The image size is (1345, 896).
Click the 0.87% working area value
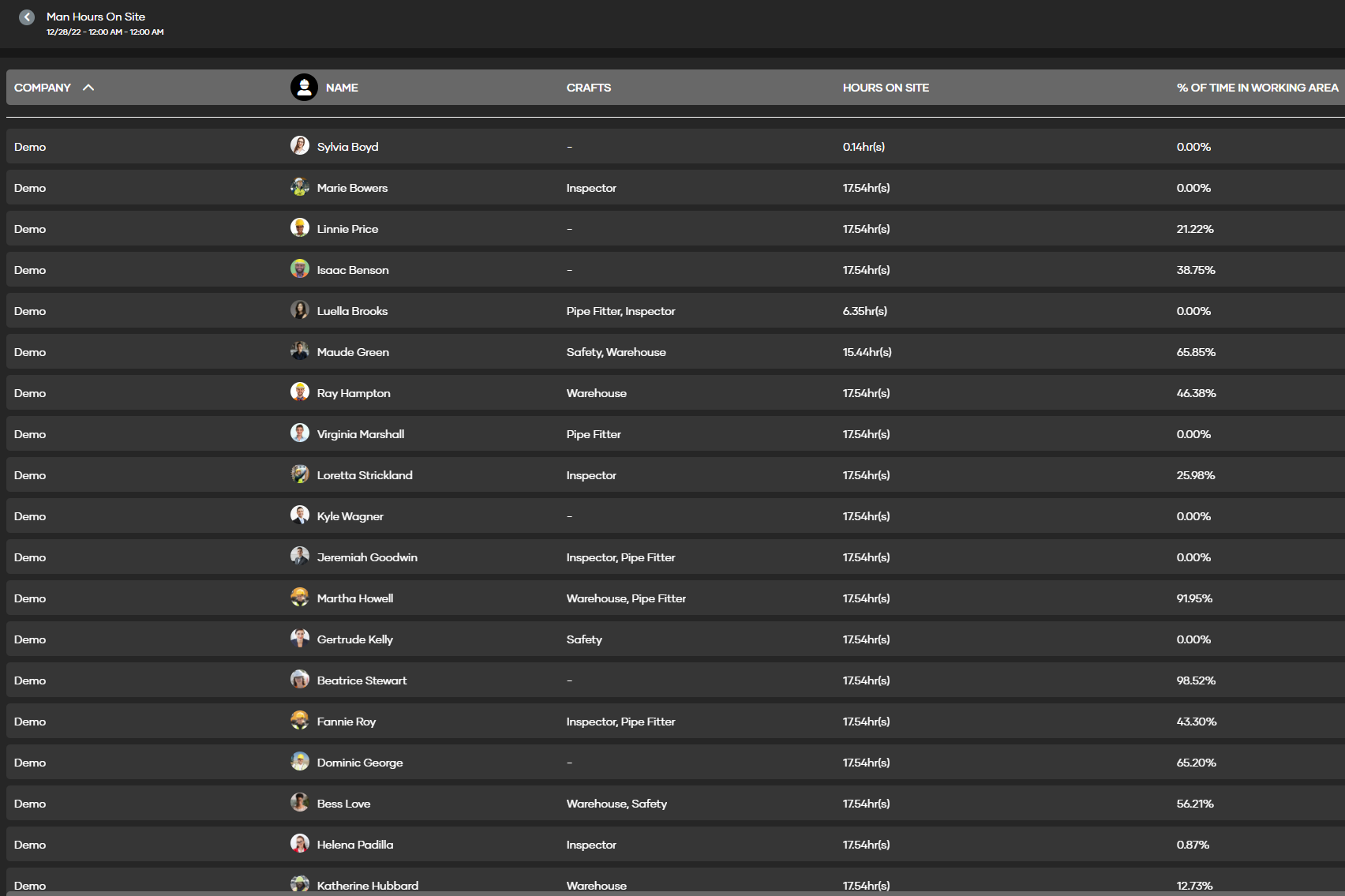tap(1193, 845)
